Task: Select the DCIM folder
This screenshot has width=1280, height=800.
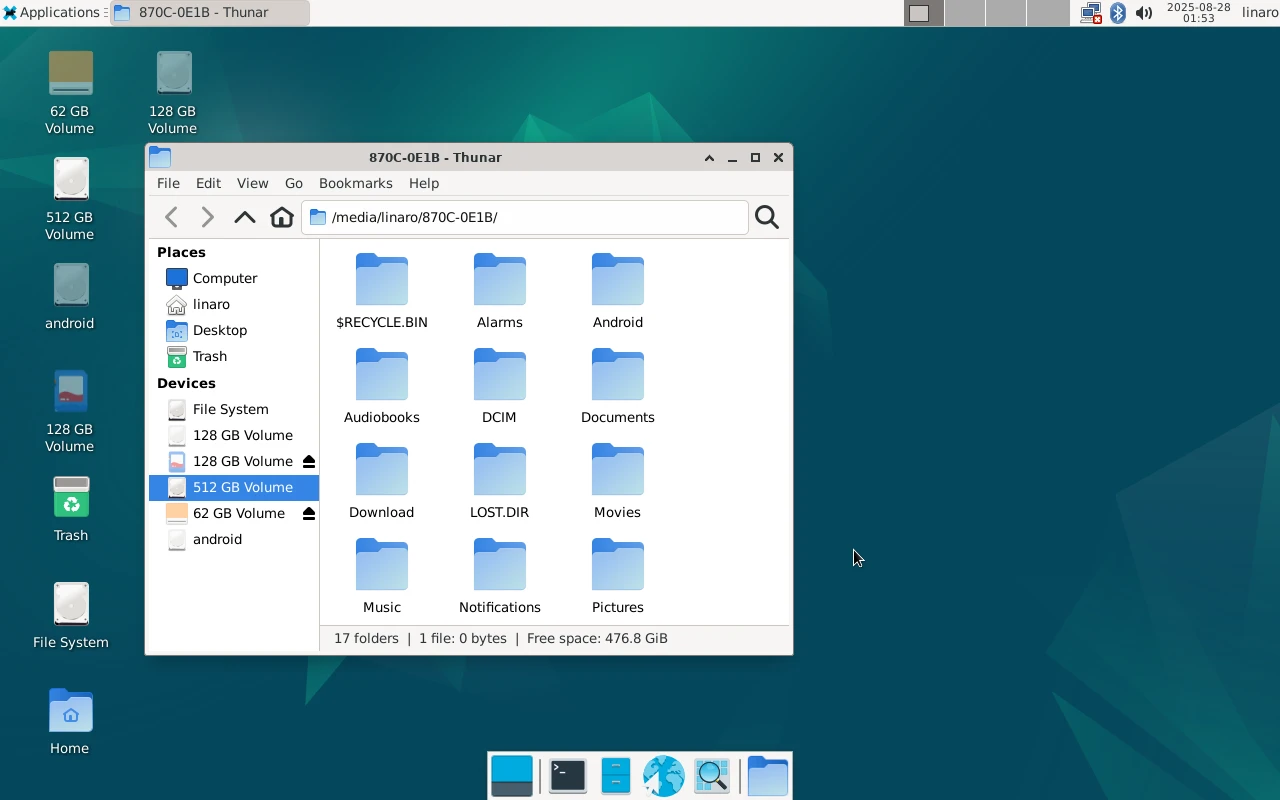Action: [500, 387]
